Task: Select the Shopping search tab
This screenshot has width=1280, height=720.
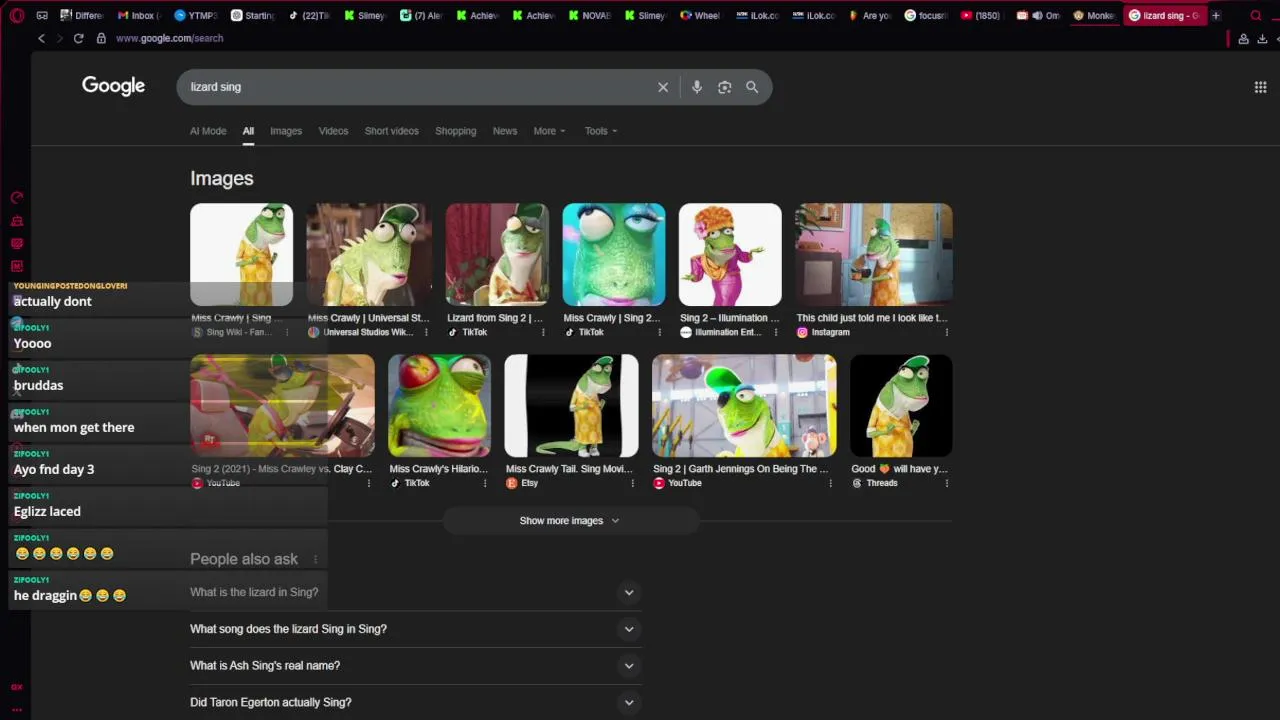Action: [456, 131]
